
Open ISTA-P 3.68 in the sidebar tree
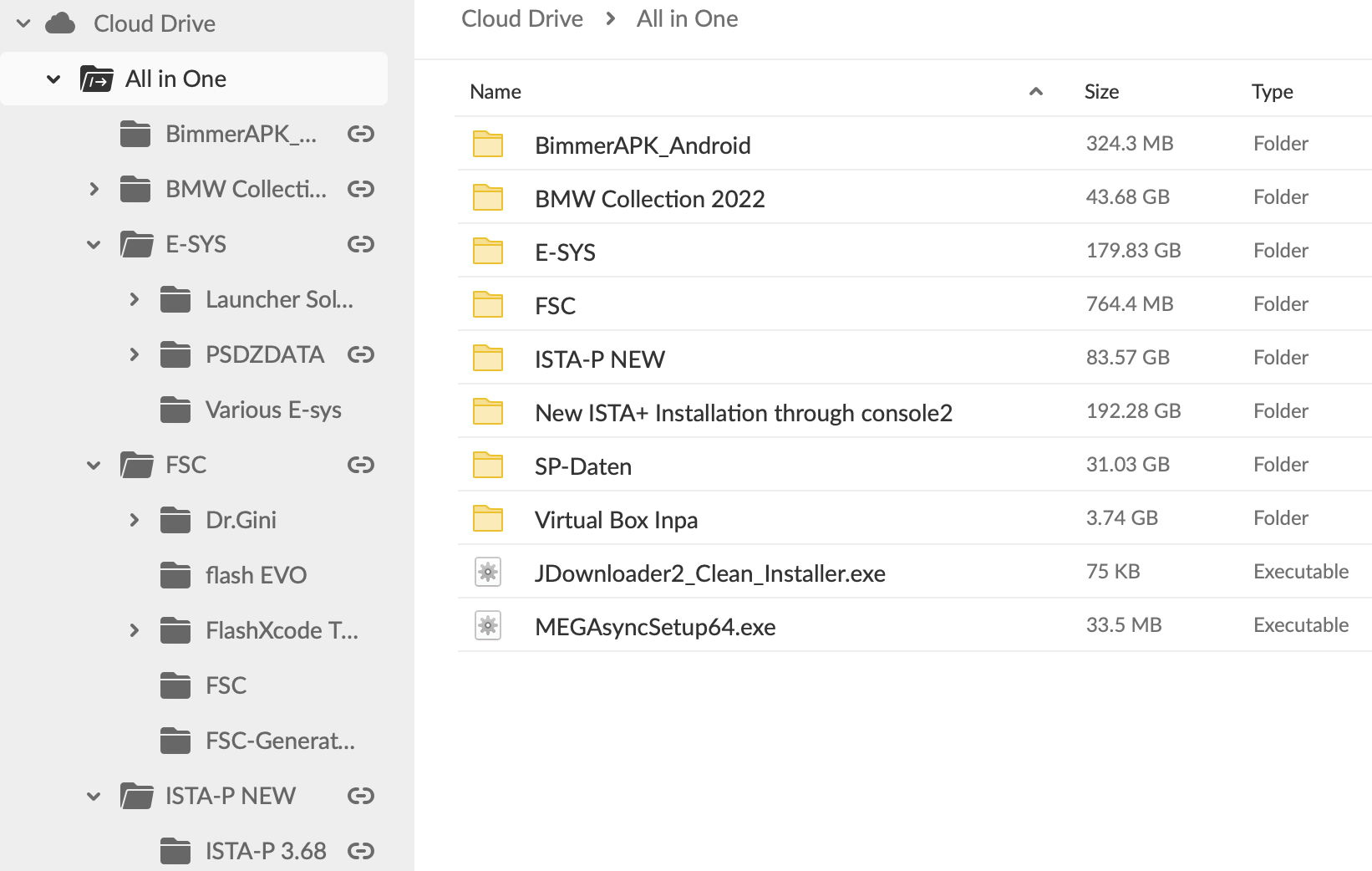point(266,851)
